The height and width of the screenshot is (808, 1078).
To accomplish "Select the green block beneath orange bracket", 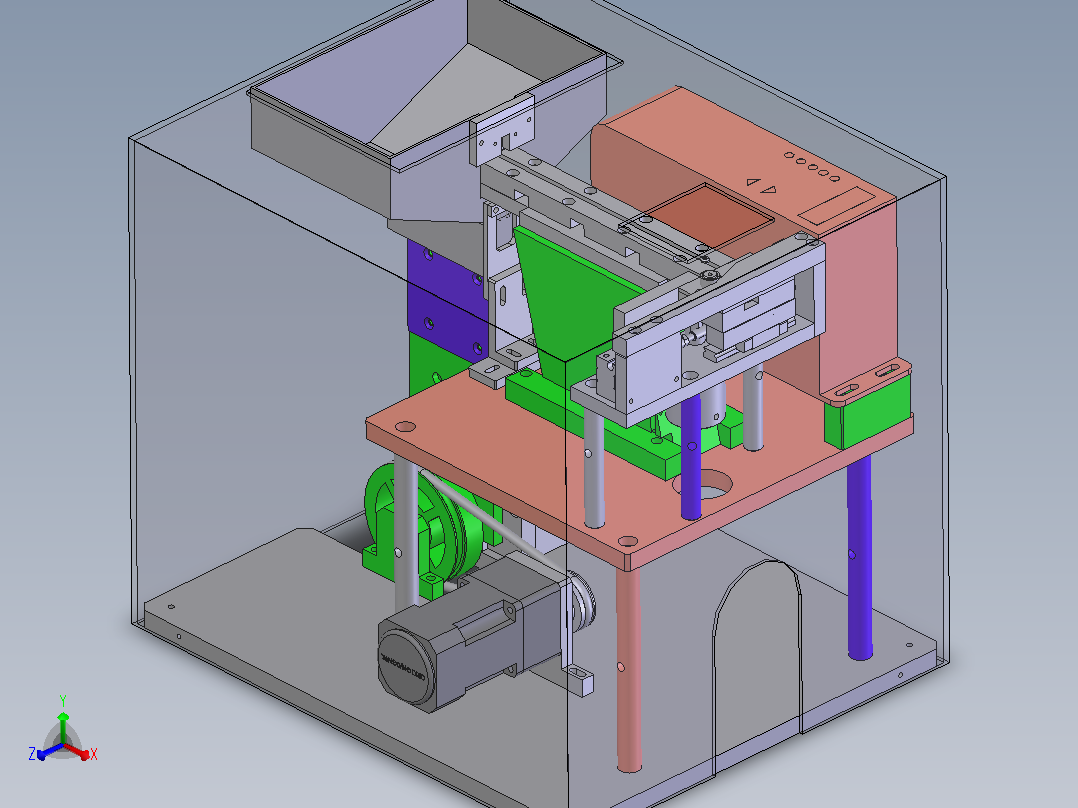I will (x=868, y=411).
